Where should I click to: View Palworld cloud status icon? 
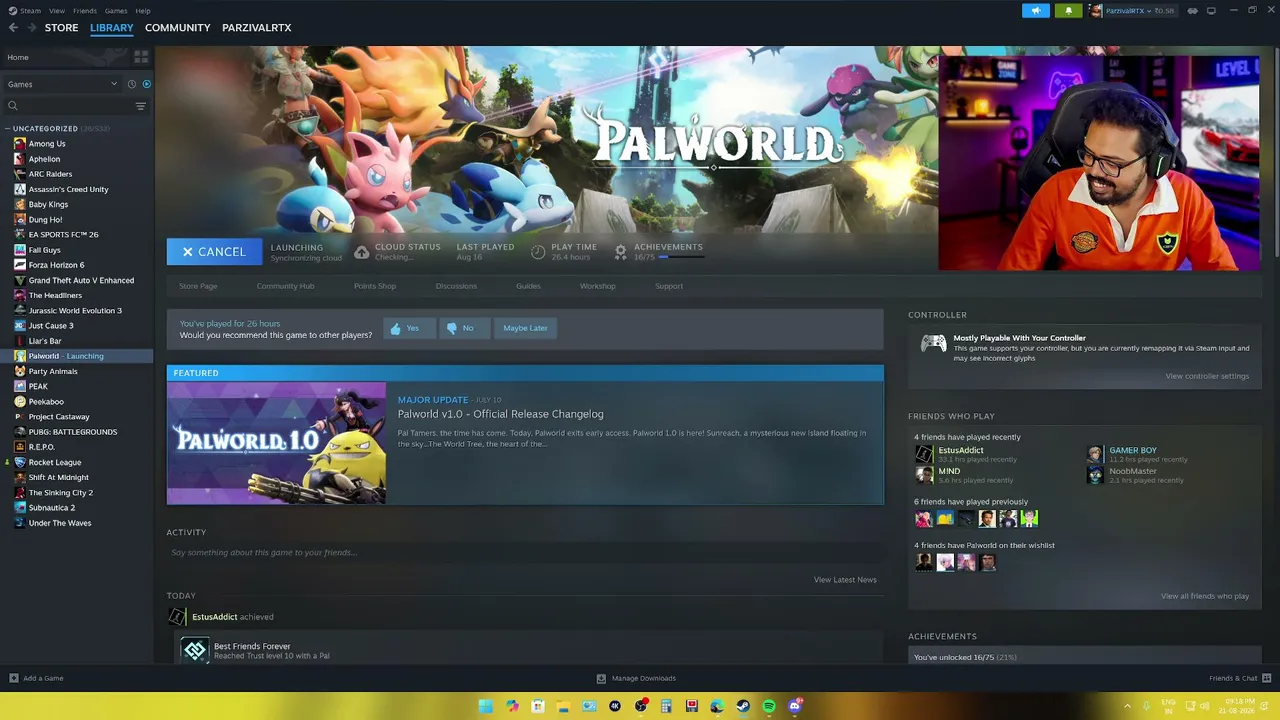[x=361, y=252]
